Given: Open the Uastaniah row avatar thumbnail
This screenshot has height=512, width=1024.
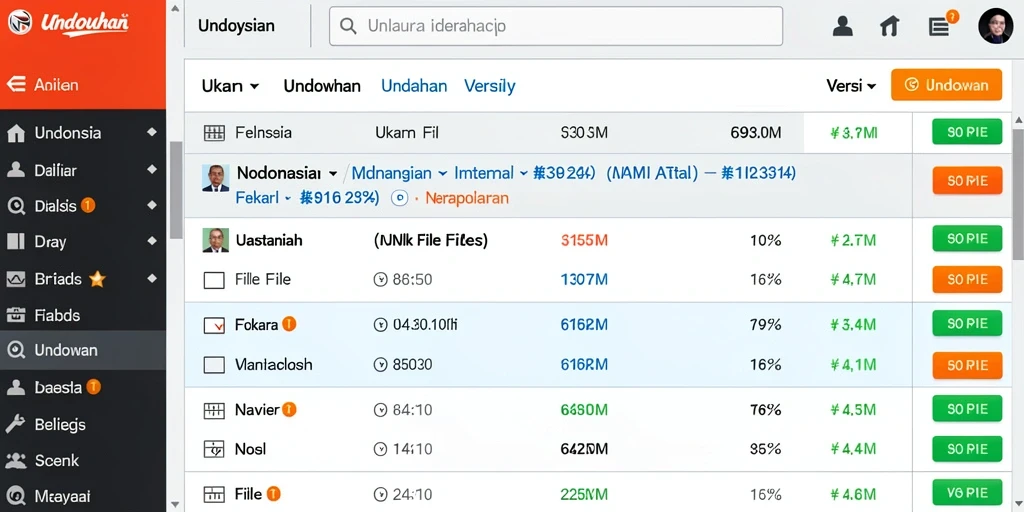Looking at the screenshot, I should point(216,240).
